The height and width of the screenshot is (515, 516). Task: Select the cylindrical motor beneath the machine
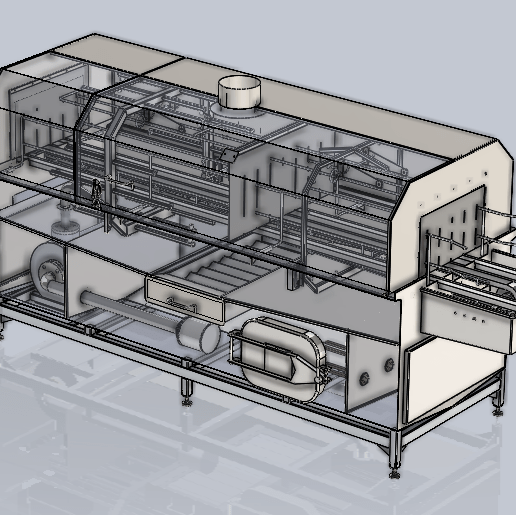[198, 335]
